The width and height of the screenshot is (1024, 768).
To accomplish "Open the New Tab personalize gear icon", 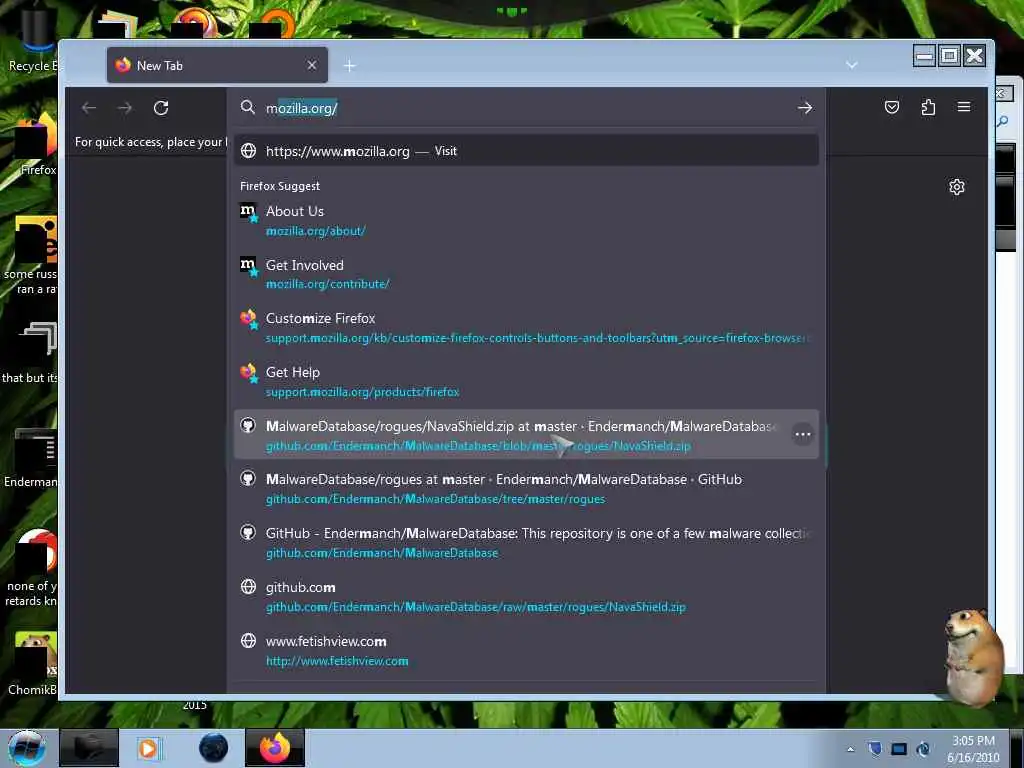I will tap(957, 187).
